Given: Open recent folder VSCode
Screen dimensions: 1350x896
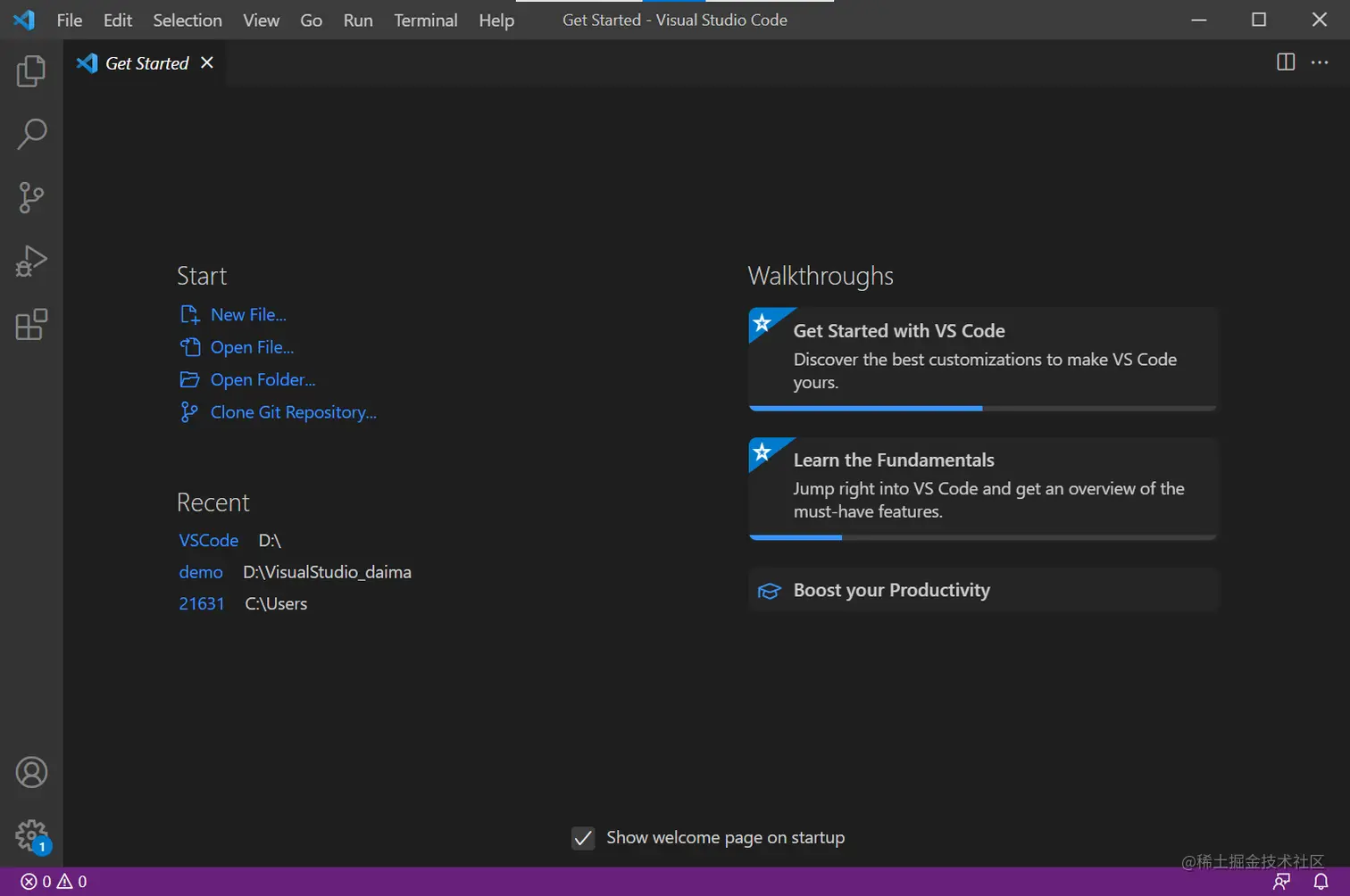Looking at the screenshot, I should point(208,540).
